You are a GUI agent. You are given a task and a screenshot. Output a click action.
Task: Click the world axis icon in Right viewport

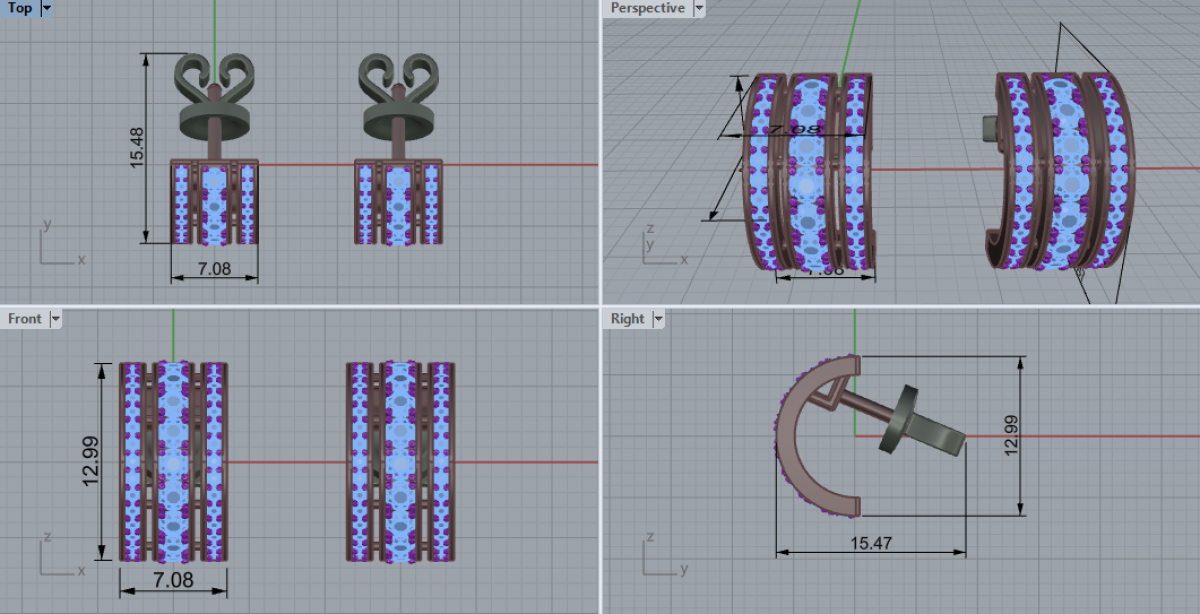[x=662, y=558]
